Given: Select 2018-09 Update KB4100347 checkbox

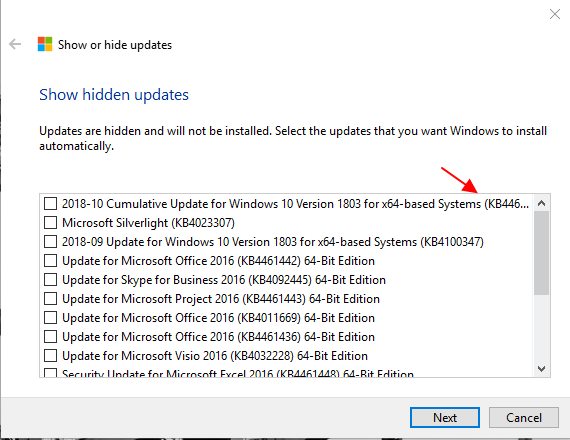Looking at the screenshot, I should pos(51,241).
